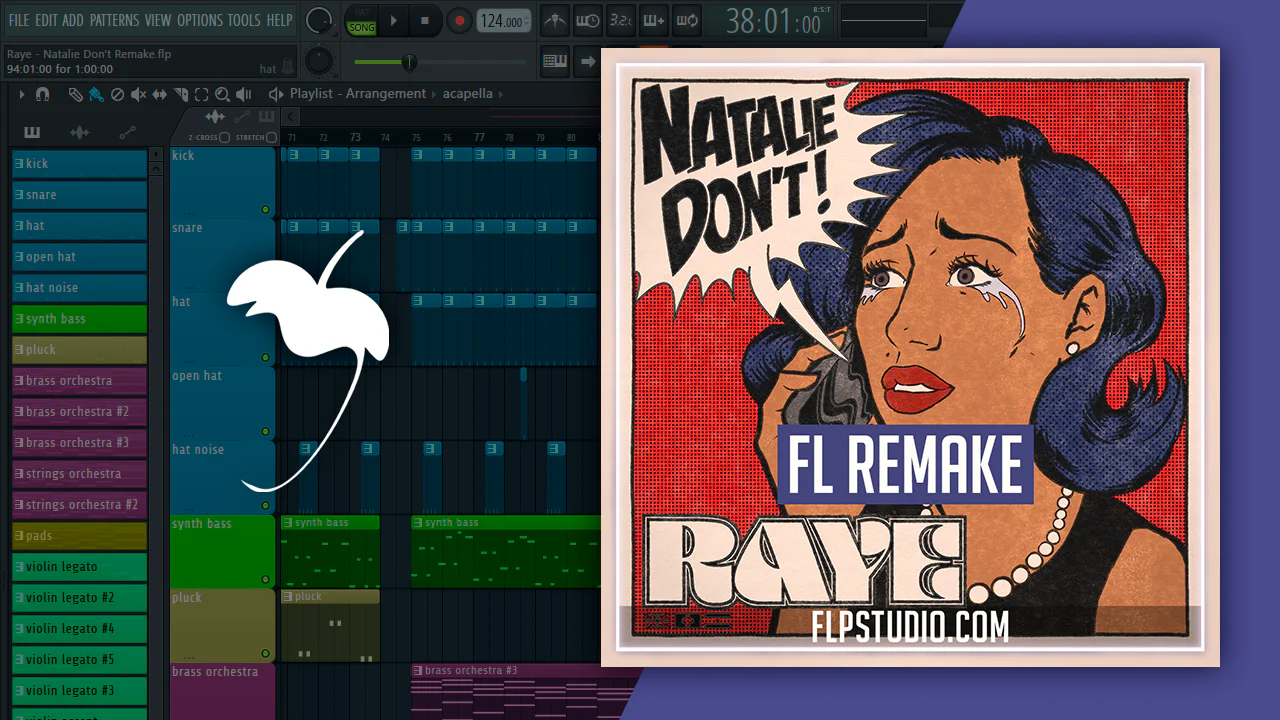1280x720 pixels.
Task: Click the arrow button in the toolbar
Action: pyautogui.click(x=588, y=61)
